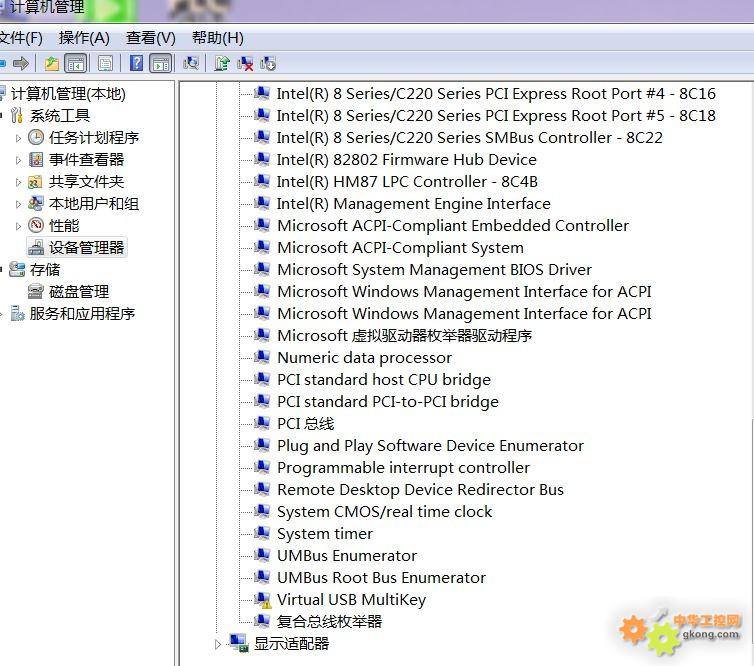Select Intel(R) Management Engine Interface

click(414, 204)
